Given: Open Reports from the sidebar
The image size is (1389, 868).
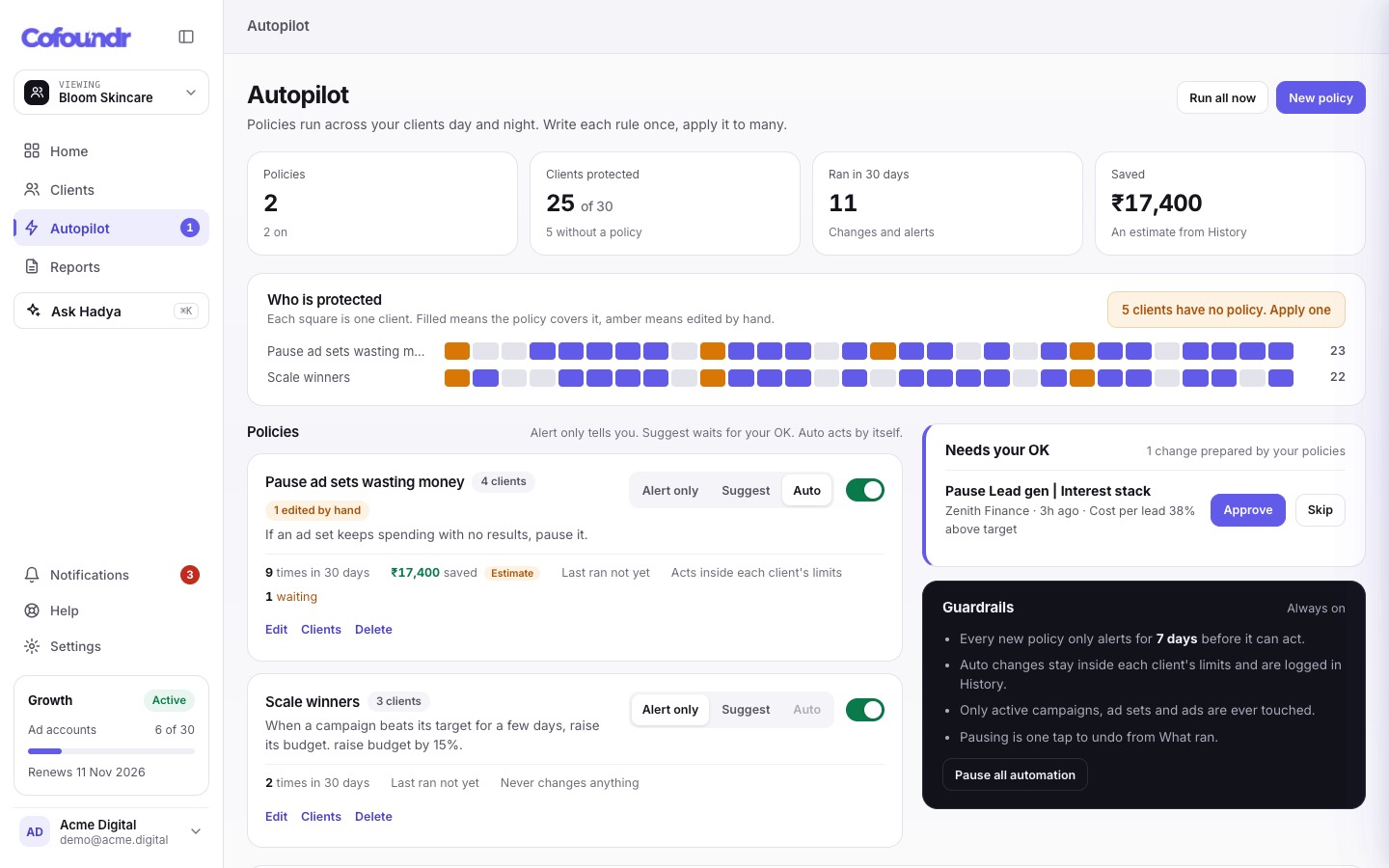Looking at the screenshot, I should pos(111,266).
